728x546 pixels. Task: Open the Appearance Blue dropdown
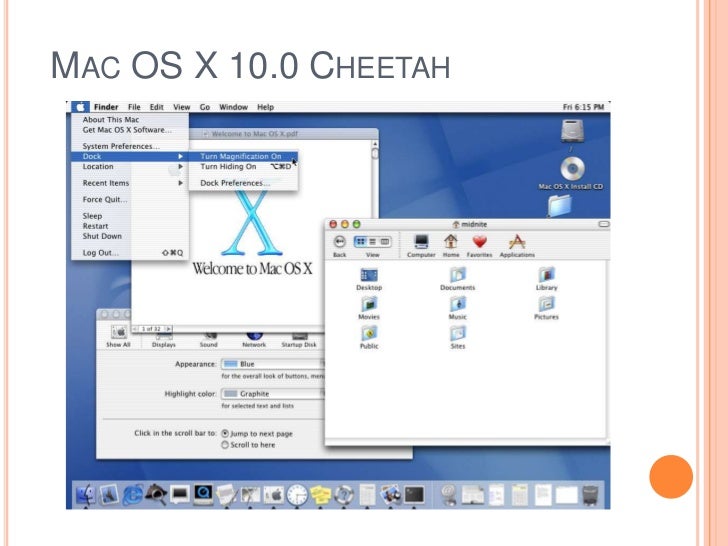[273, 364]
